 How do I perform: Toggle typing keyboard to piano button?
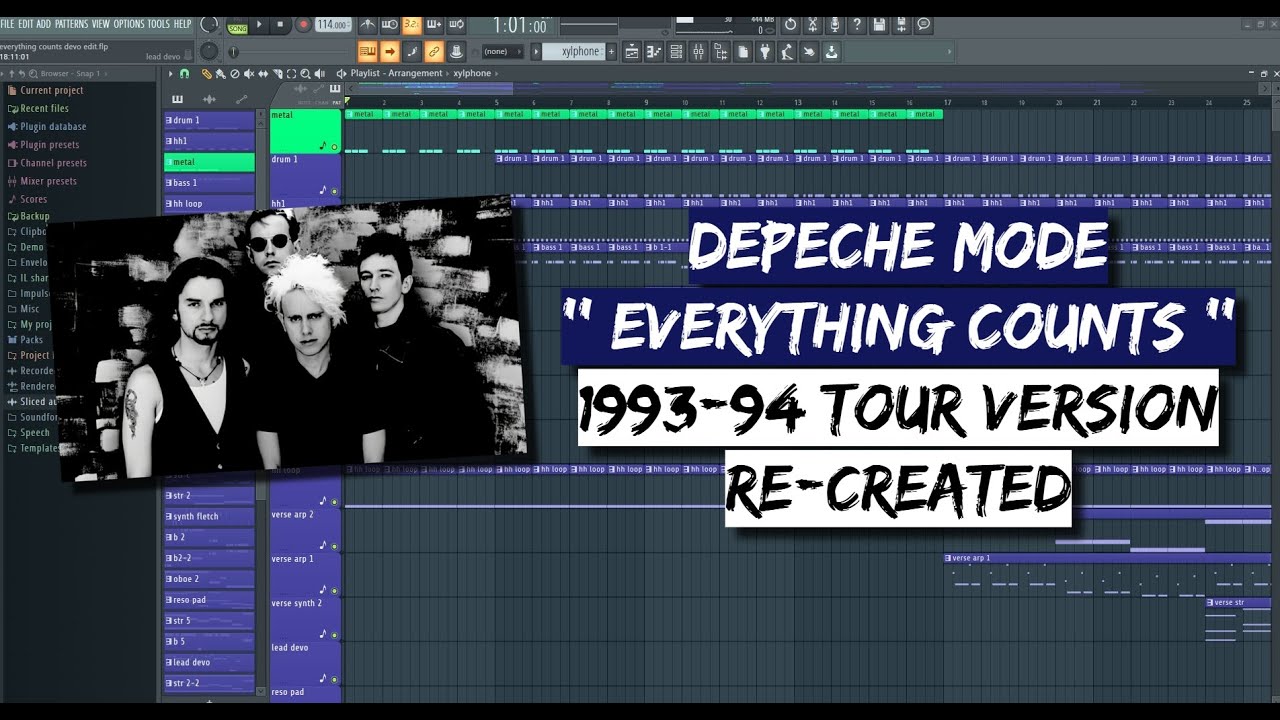tap(368, 51)
